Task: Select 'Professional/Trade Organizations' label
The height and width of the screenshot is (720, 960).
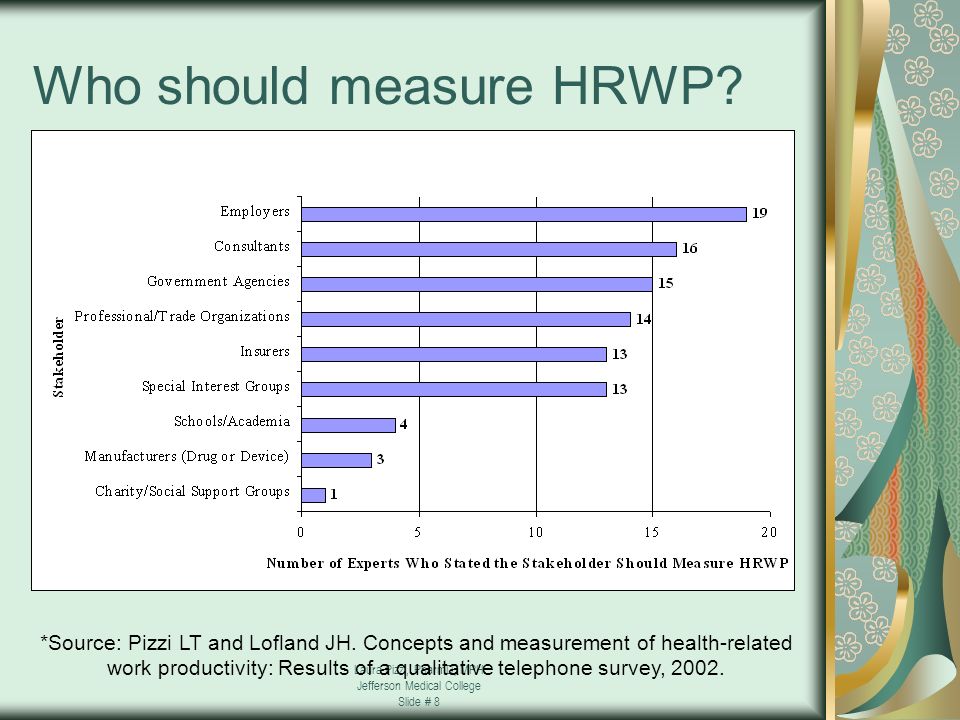Action: (x=182, y=317)
